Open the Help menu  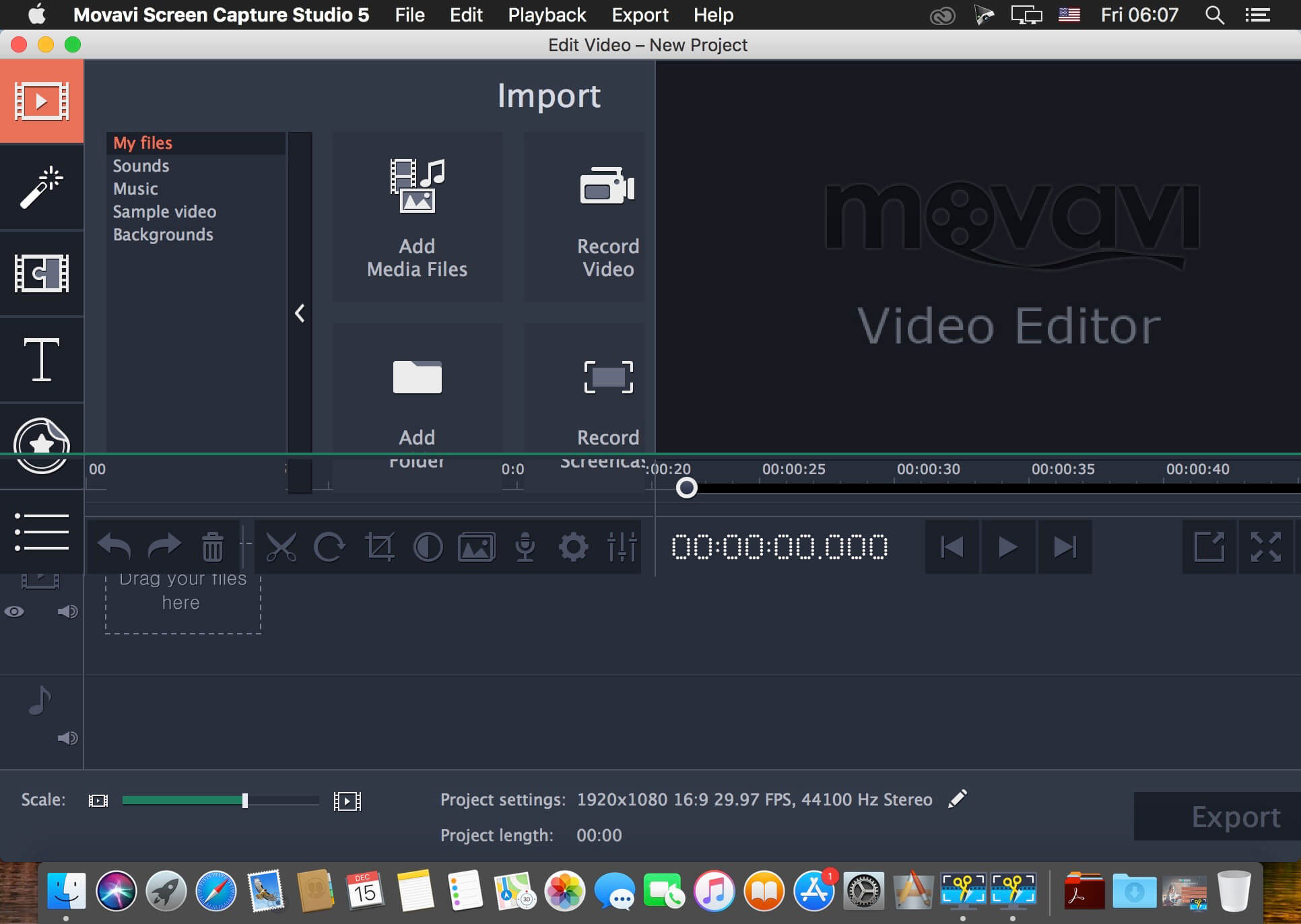[713, 15]
